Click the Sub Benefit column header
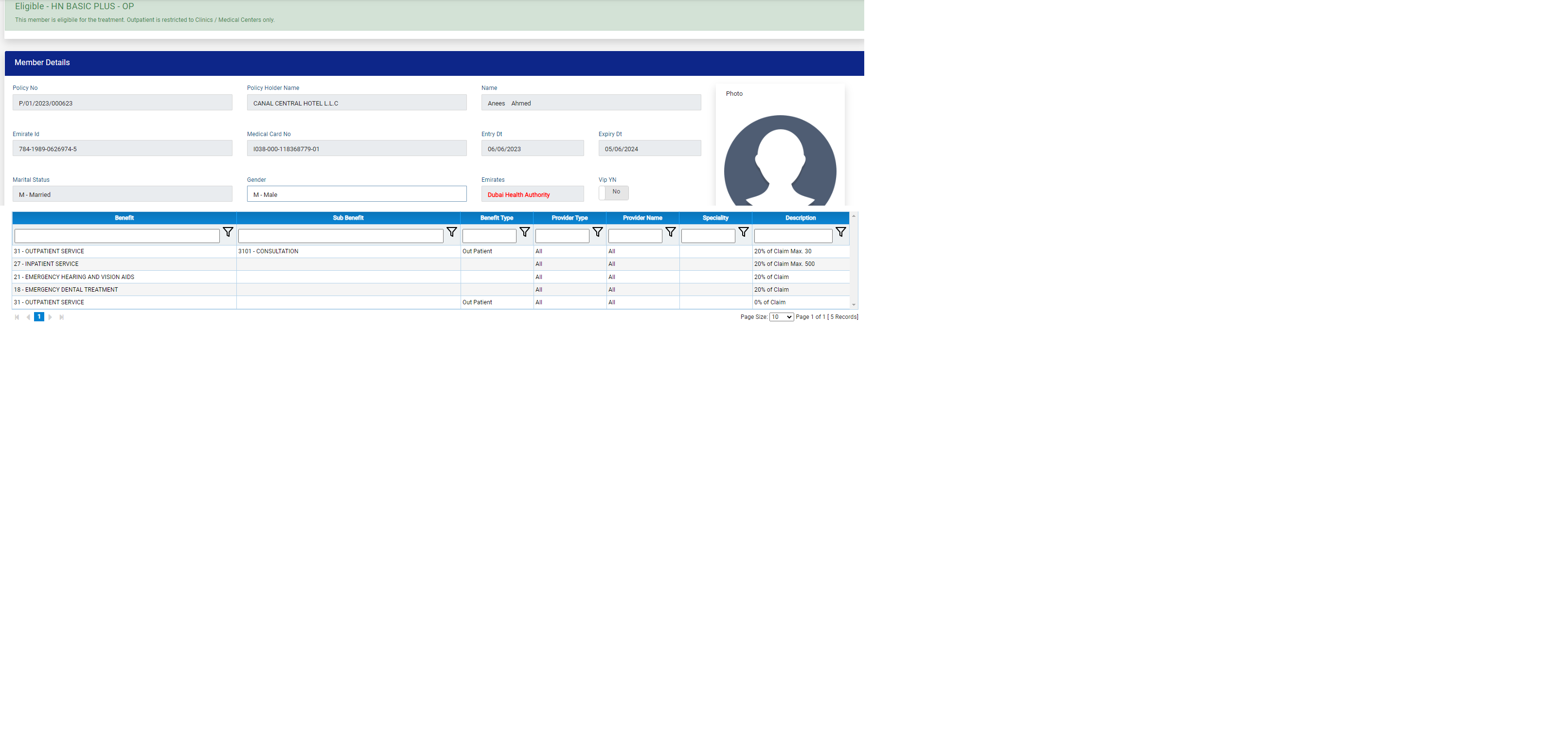The width and height of the screenshot is (1568, 735). pyautogui.click(x=348, y=218)
